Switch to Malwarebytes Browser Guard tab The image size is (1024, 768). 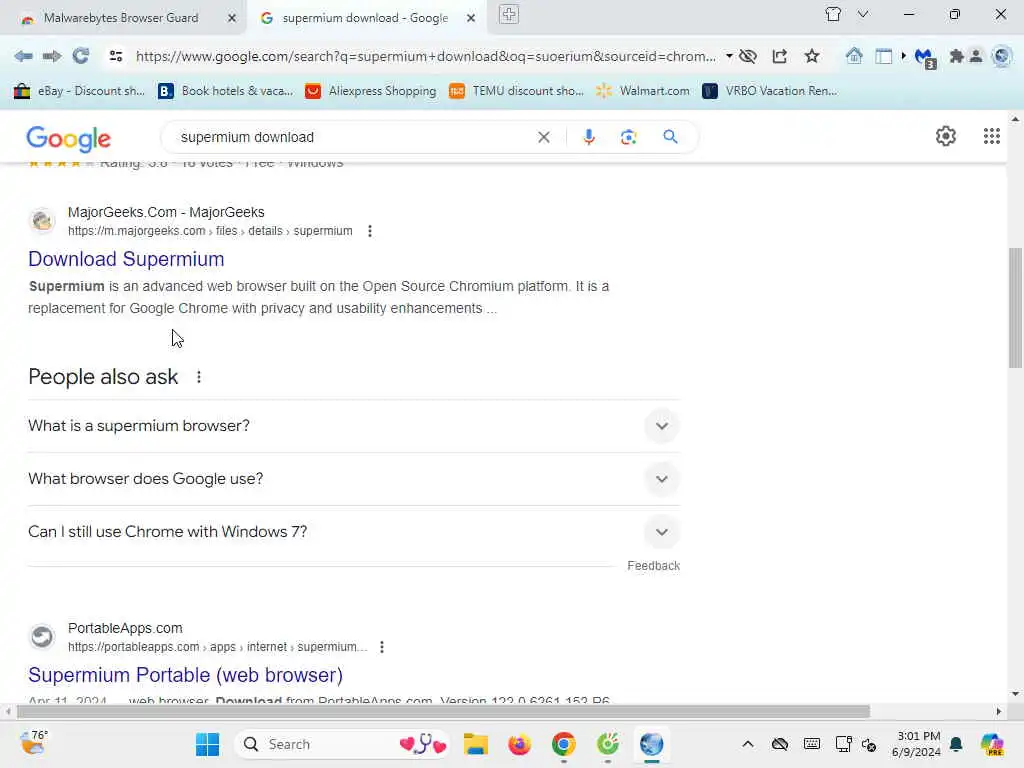pos(121,18)
